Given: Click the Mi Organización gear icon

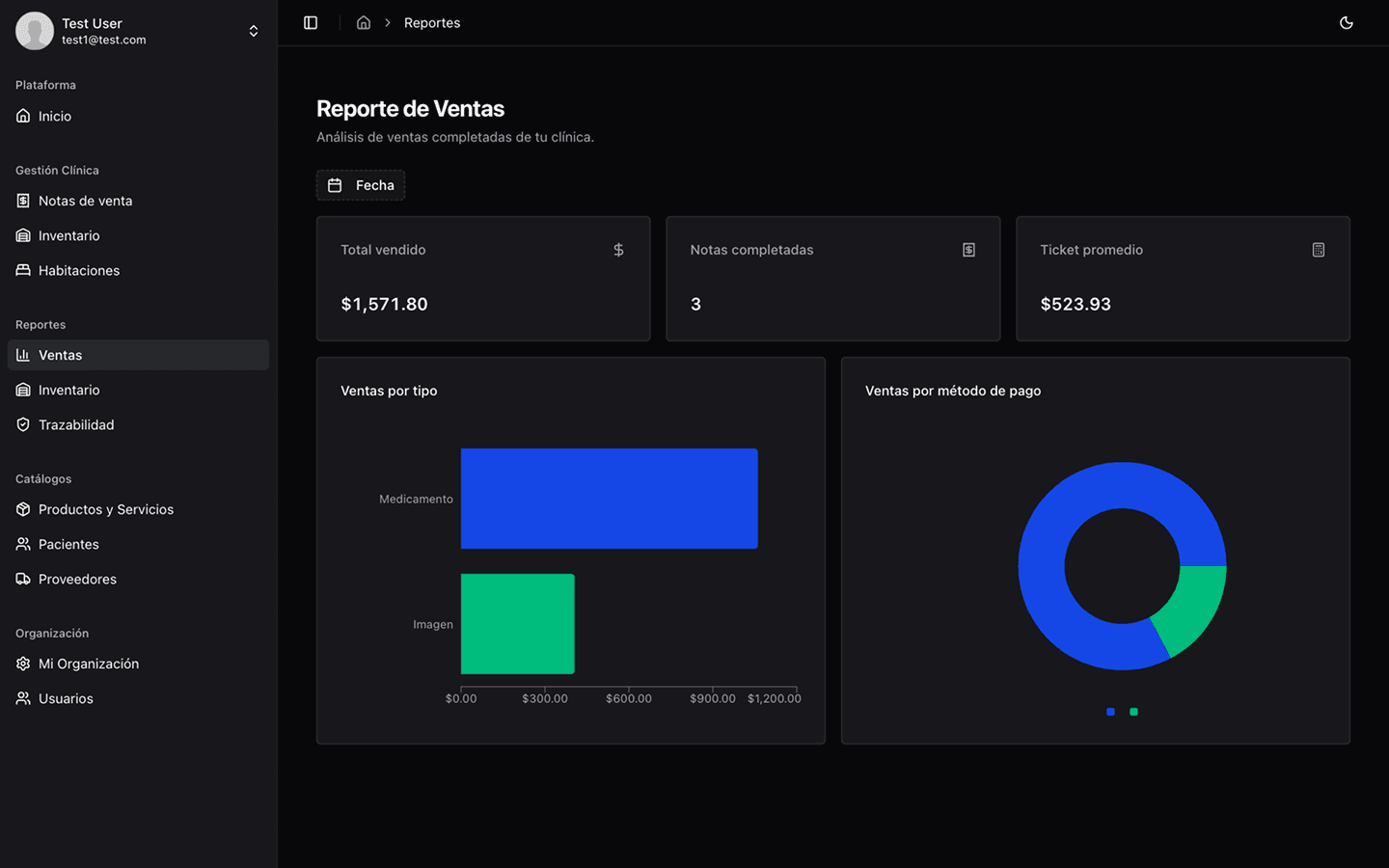Looking at the screenshot, I should point(23,664).
